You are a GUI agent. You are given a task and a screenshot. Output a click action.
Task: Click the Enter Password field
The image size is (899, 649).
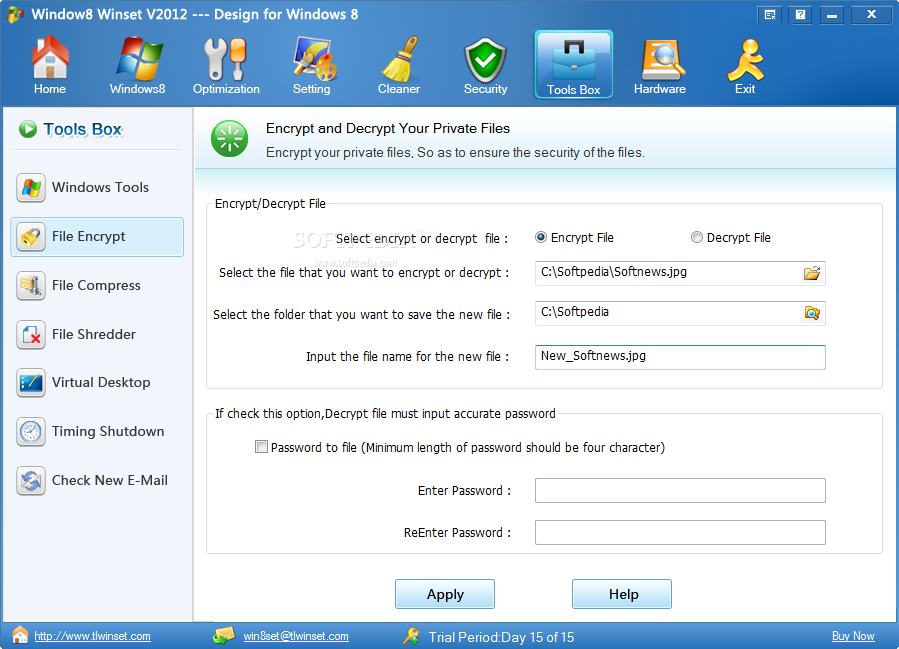tap(680, 491)
